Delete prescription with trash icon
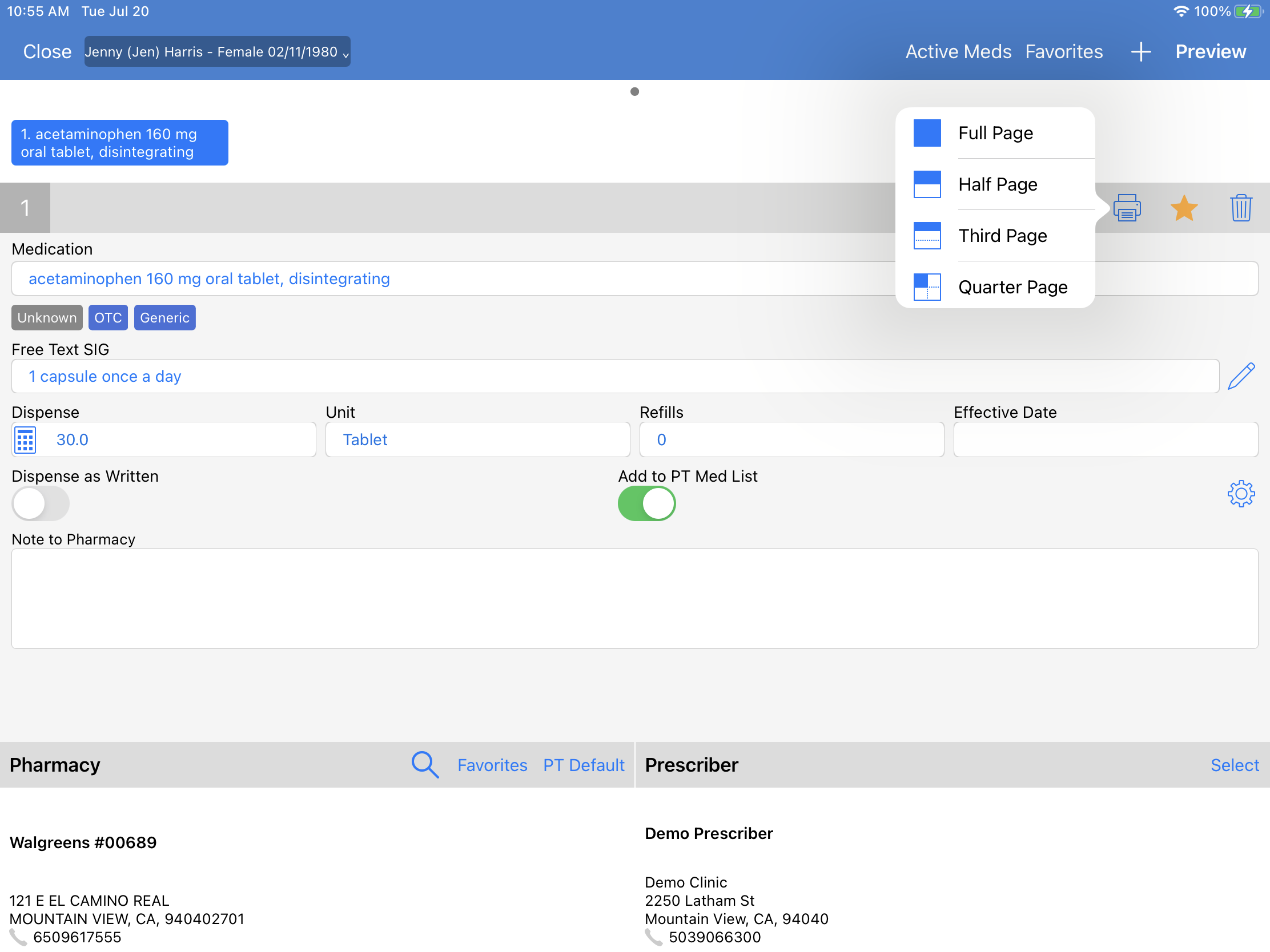Image resolution: width=1270 pixels, height=952 pixels. [1241, 208]
